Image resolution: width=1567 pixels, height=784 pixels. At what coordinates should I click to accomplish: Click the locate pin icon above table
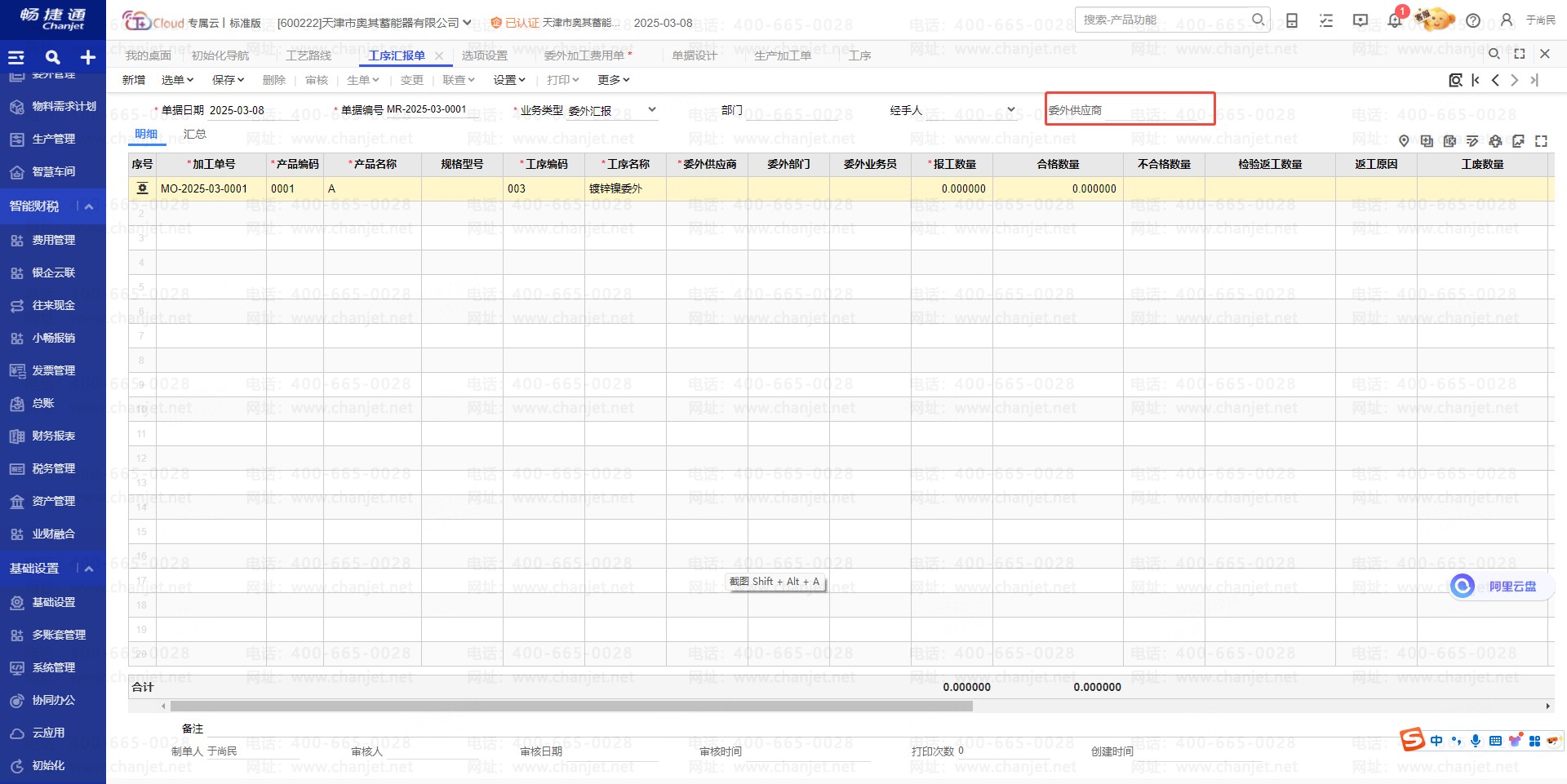pyautogui.click(x=1404, y=141)
